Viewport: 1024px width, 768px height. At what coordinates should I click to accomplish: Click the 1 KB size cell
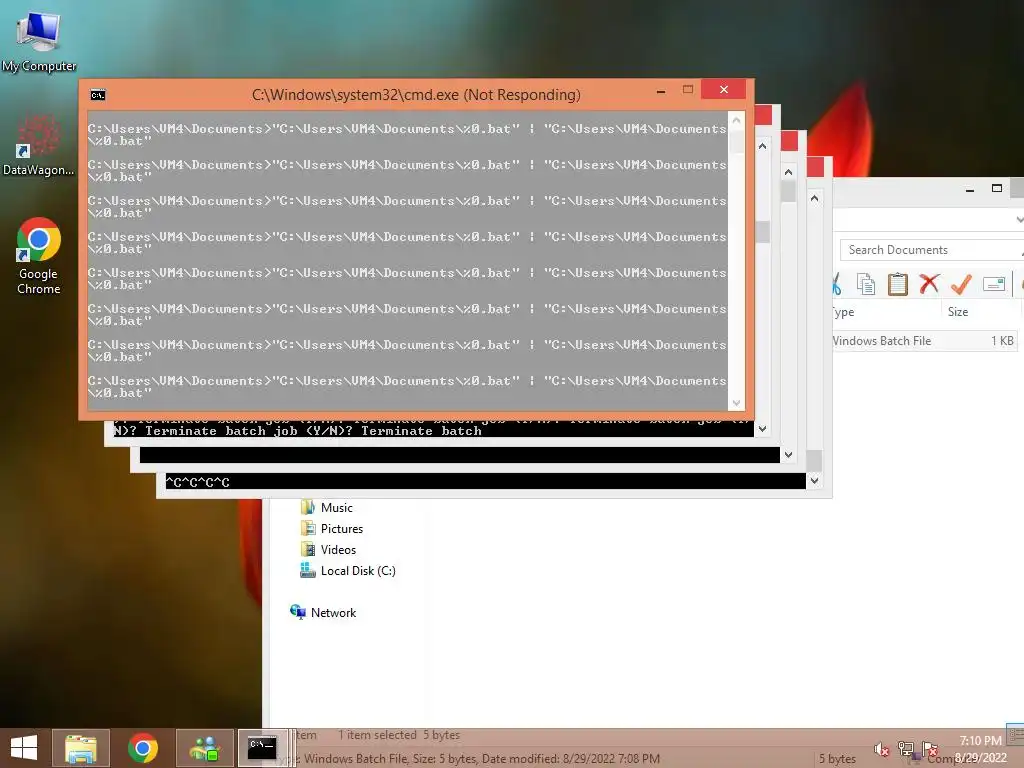click(x=1002, y=340)
